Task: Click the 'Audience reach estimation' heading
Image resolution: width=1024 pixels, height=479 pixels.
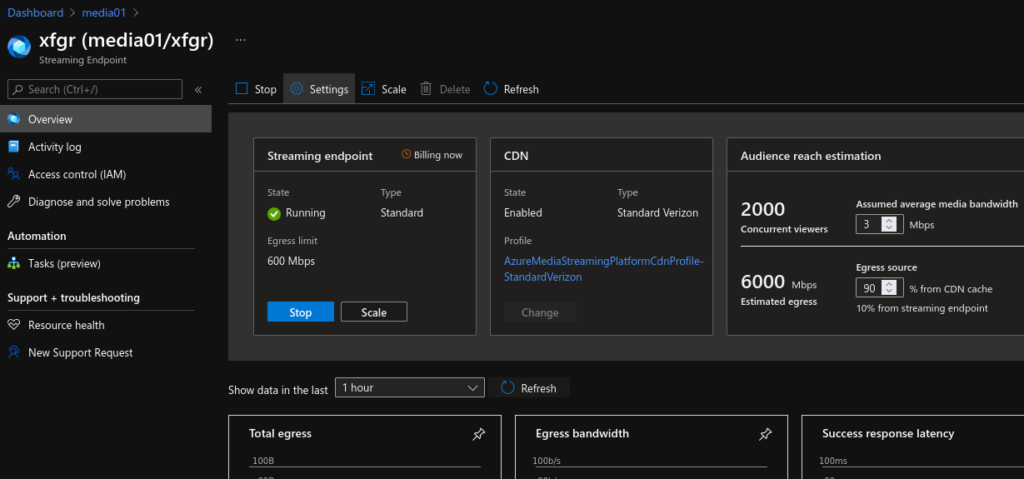Action: click(810, 156)
